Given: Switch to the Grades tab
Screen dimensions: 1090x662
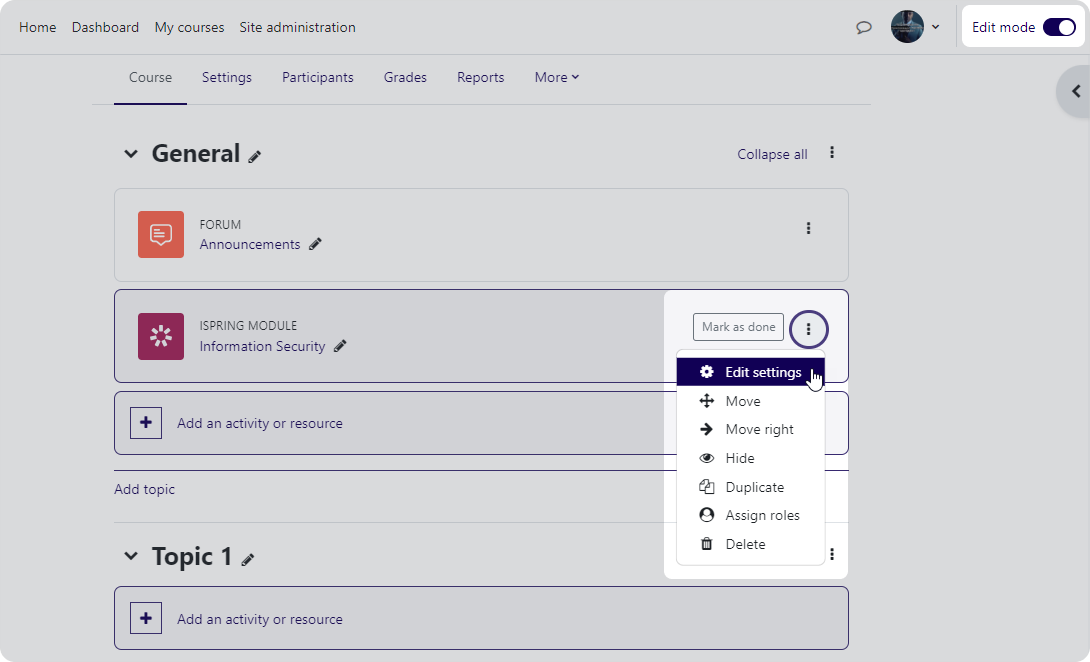Looking at the screenshot, I should click(x=405, y=77).
